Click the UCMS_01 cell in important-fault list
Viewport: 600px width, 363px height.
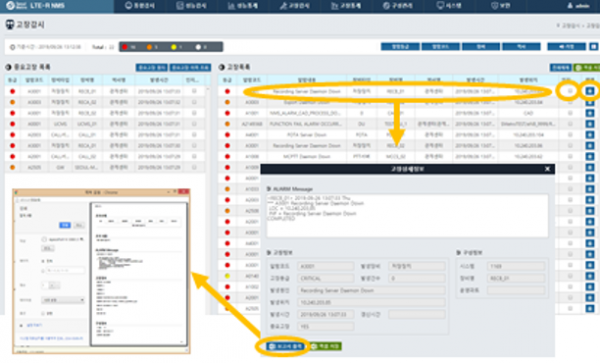coord(87,124)
